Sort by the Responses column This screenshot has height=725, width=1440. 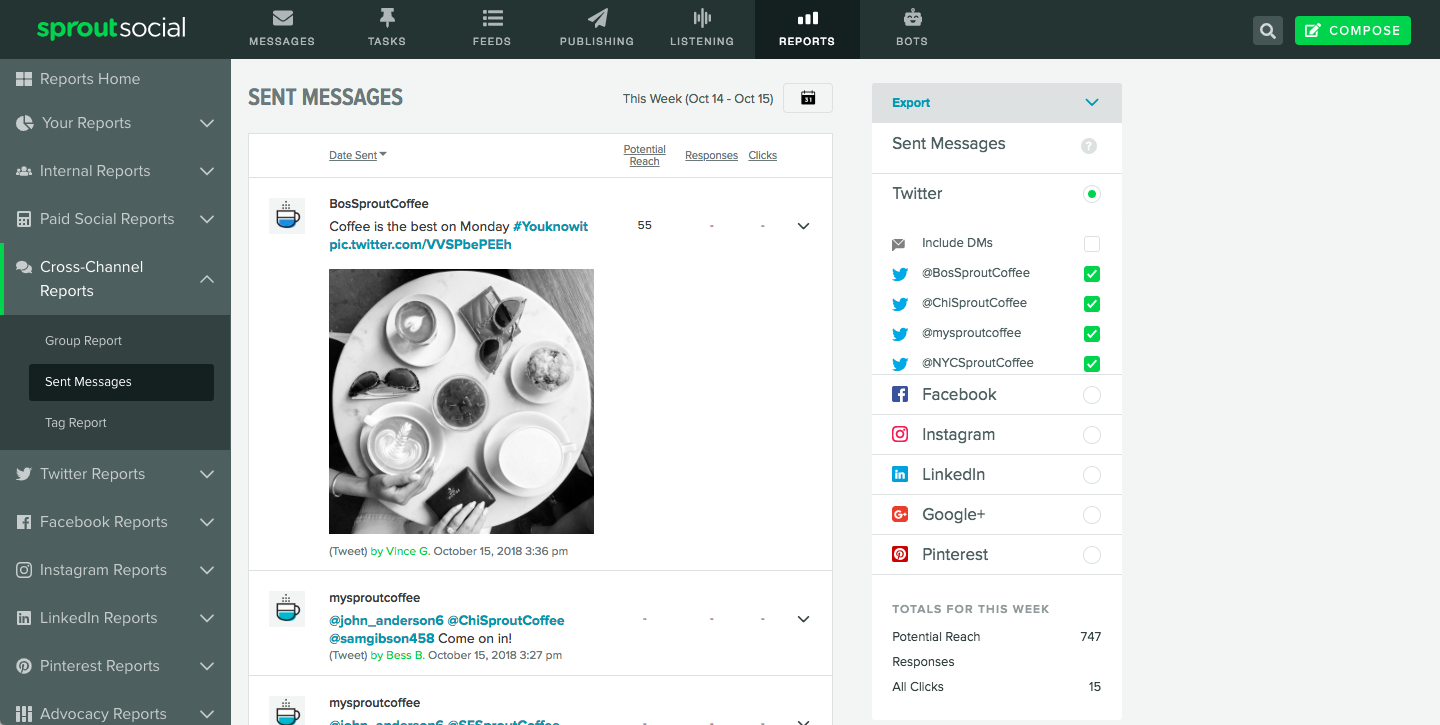(x=711, y=155)
